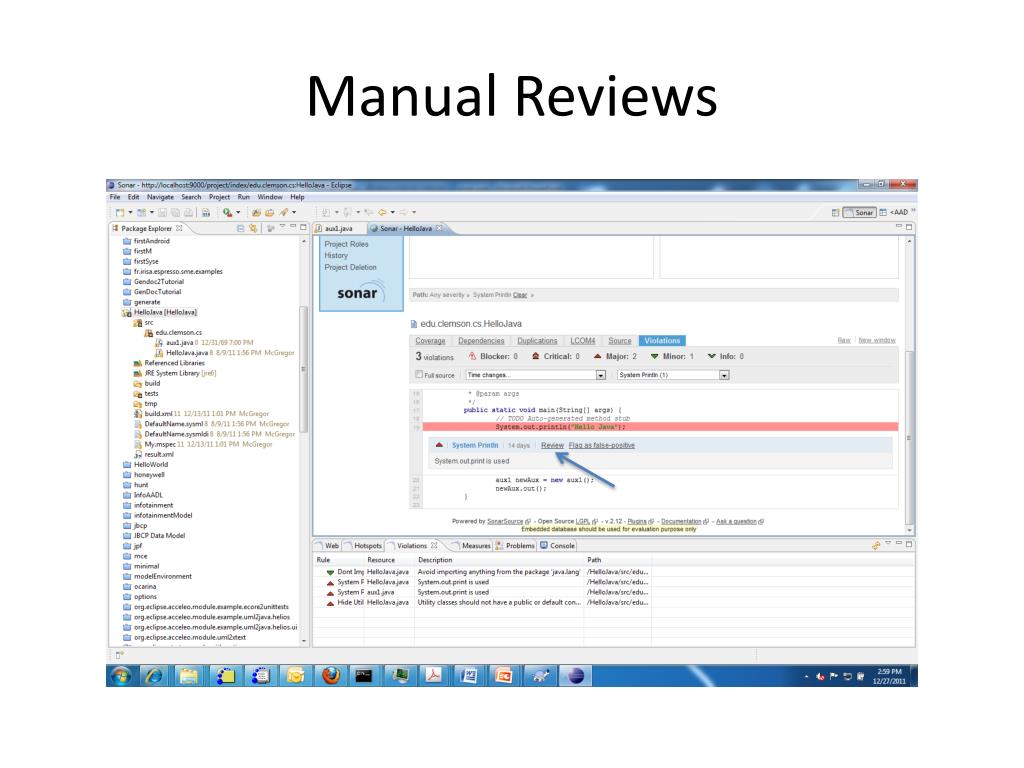1024x768 pixels.
Task: Open the Problems view tab
Action: coord(515,546)
